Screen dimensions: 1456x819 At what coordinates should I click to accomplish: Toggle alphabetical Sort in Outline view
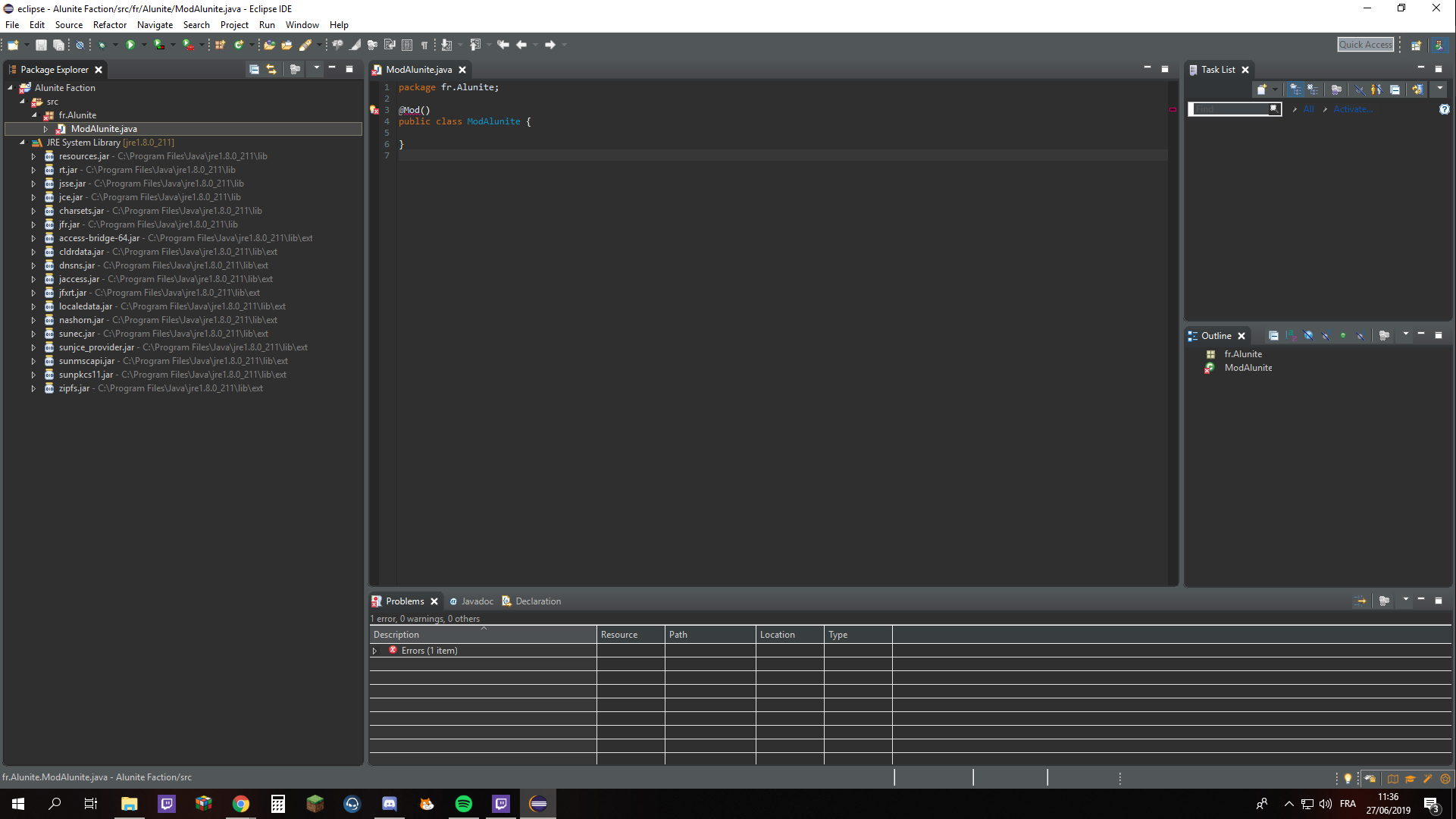1291,335
